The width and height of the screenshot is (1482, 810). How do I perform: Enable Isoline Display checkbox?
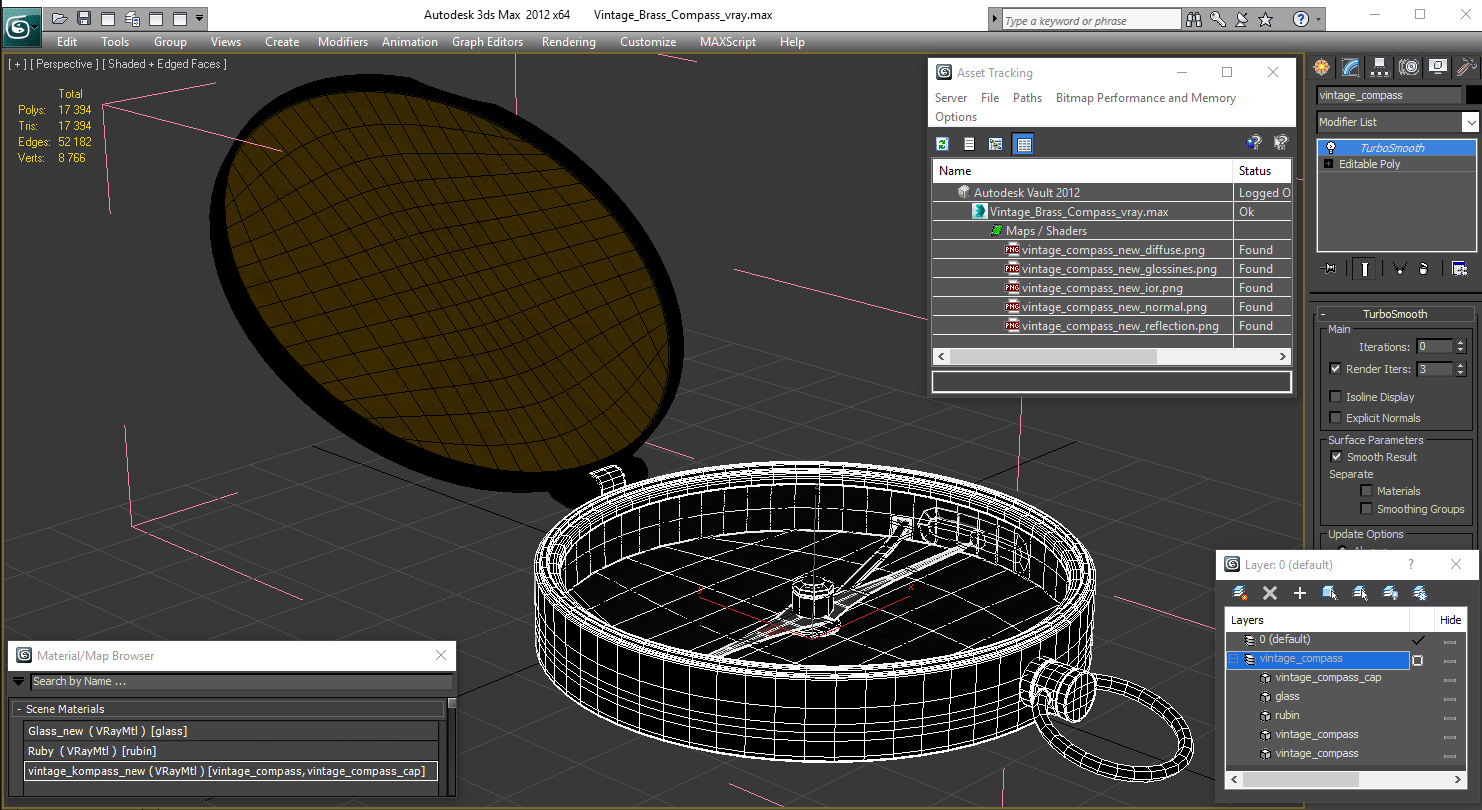[x=1335, y=397]
